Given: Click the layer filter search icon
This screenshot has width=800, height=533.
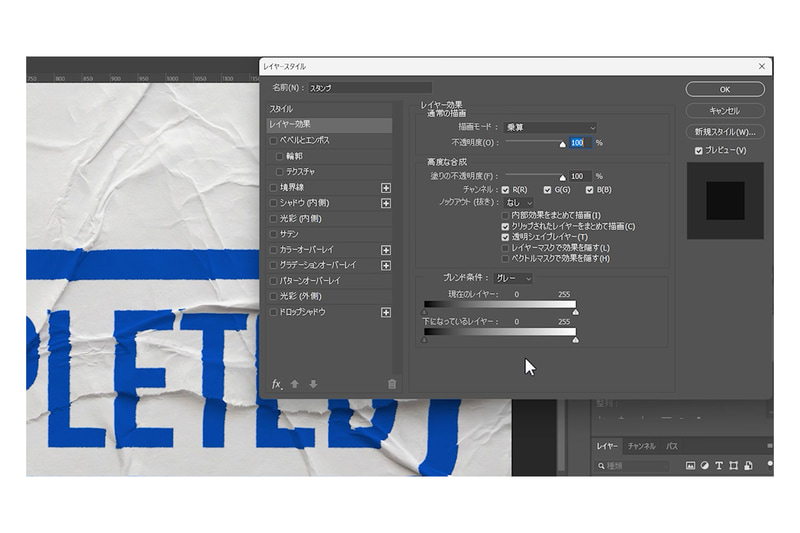Looking at the screenshot, I should (601, 466).
